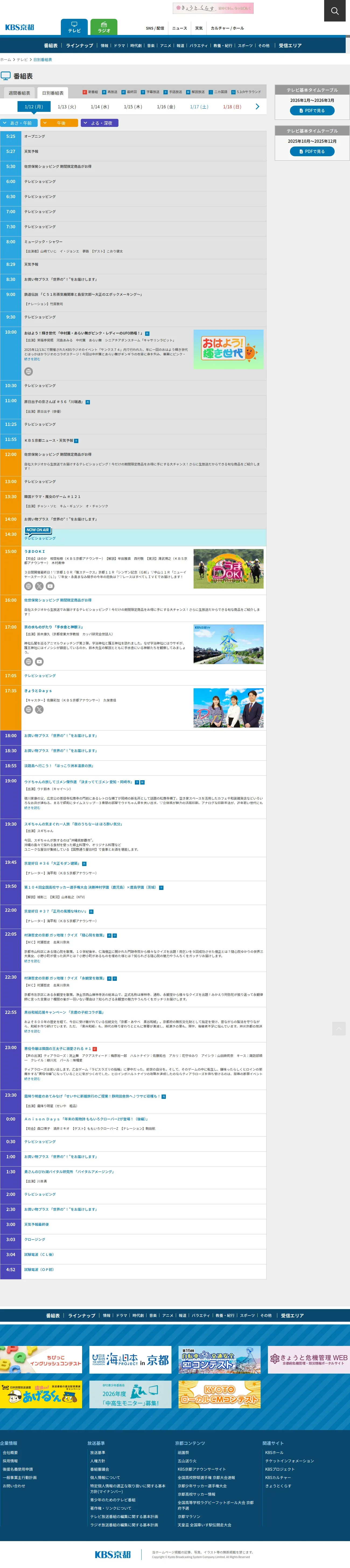
Task: Select the 1/15 (木) date tab
Action: click(133, 106)
